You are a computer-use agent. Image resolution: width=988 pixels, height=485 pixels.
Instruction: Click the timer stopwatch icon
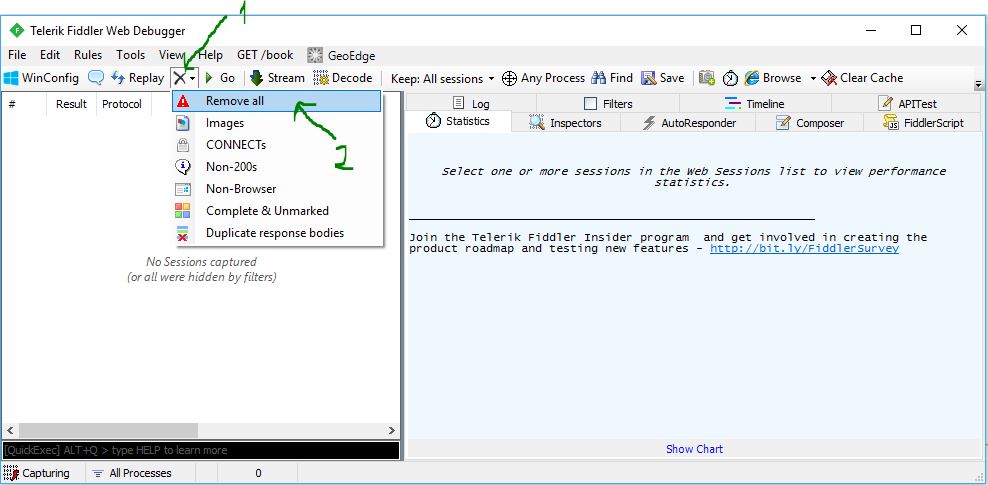pos(730,78)
